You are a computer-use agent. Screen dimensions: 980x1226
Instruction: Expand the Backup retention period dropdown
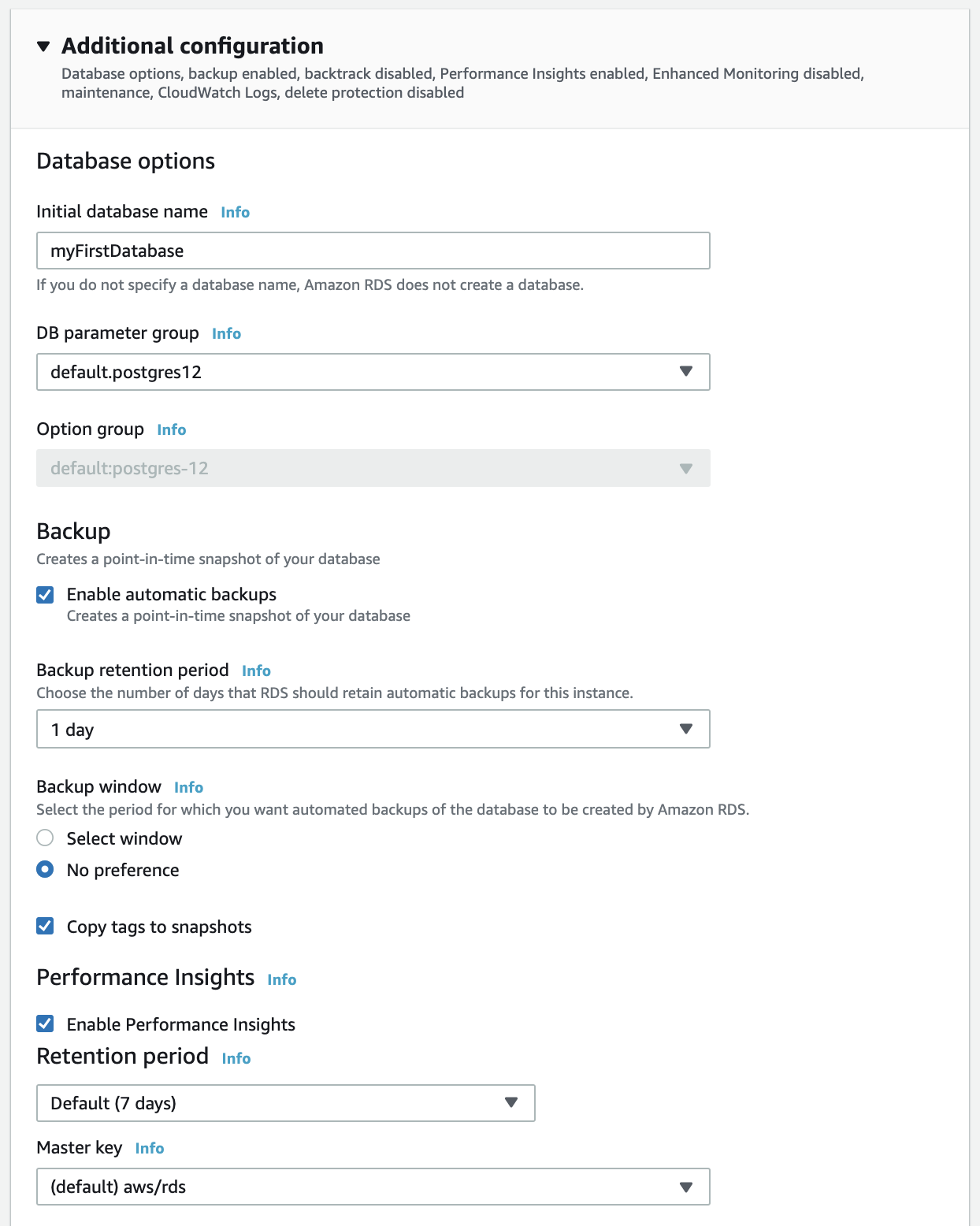click(x=373, y=730)
